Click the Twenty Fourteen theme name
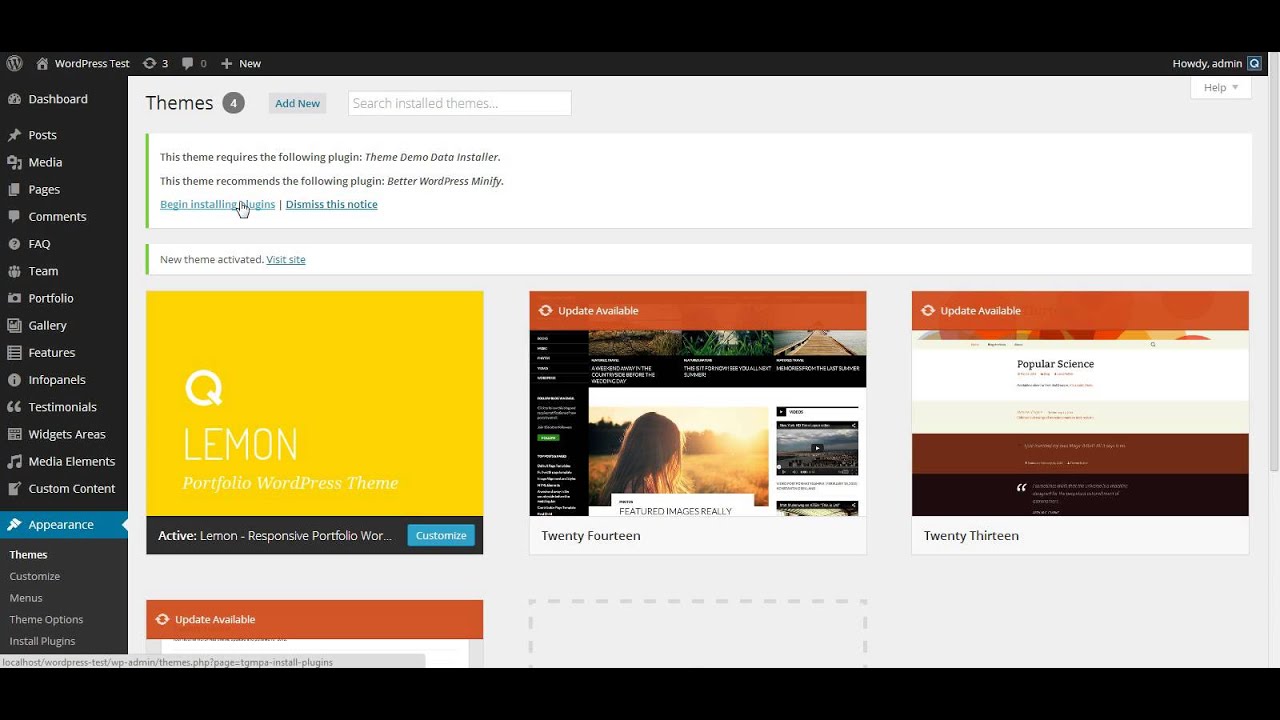Image resolution: width=1280 pixels, height=720 pixels. 591,536
